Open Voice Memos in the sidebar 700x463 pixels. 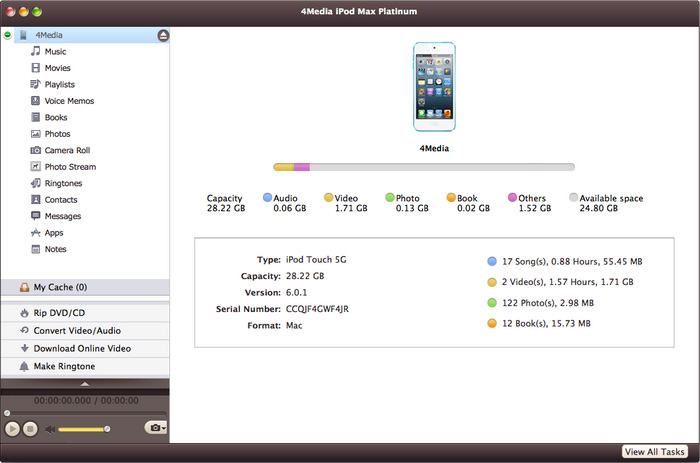pos(68,101)
